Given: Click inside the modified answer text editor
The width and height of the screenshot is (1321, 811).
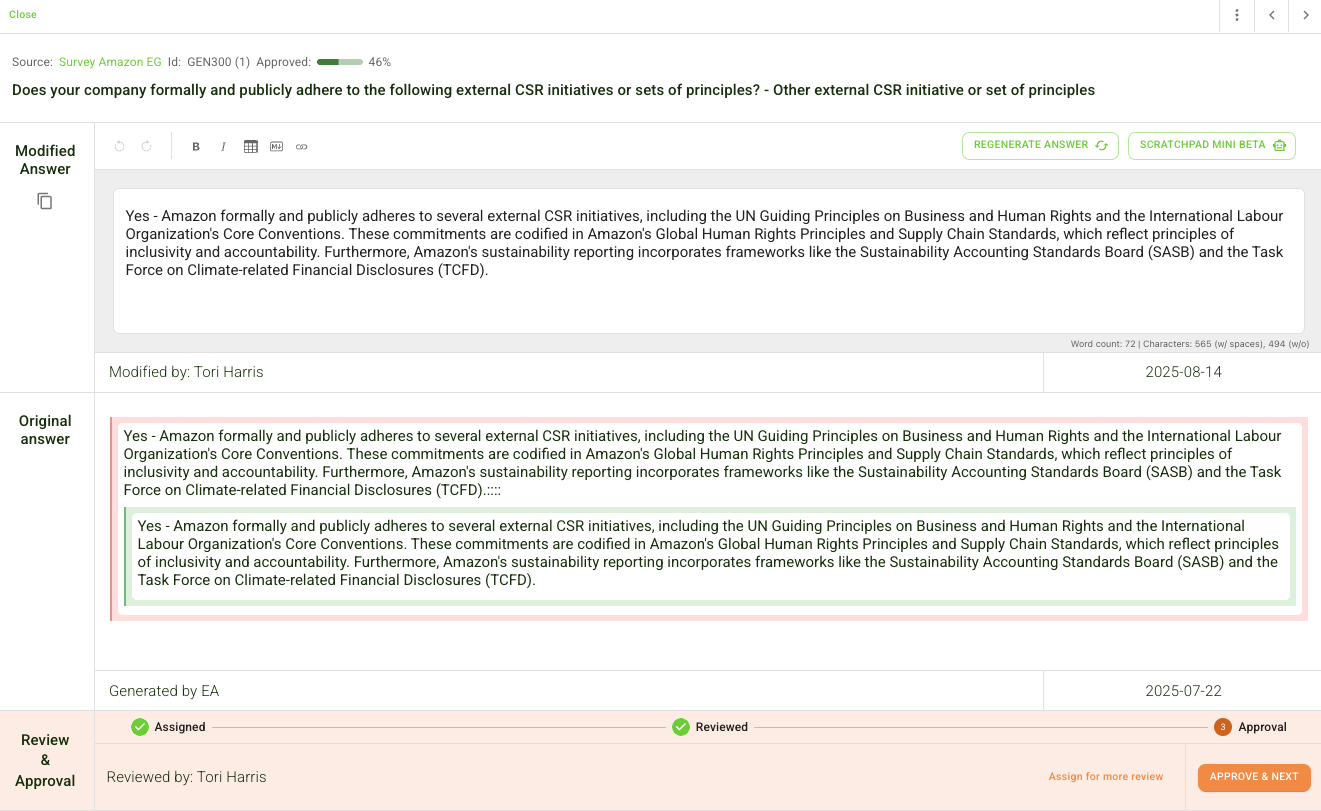Looking at the screenshot, I should coord(708,260).
